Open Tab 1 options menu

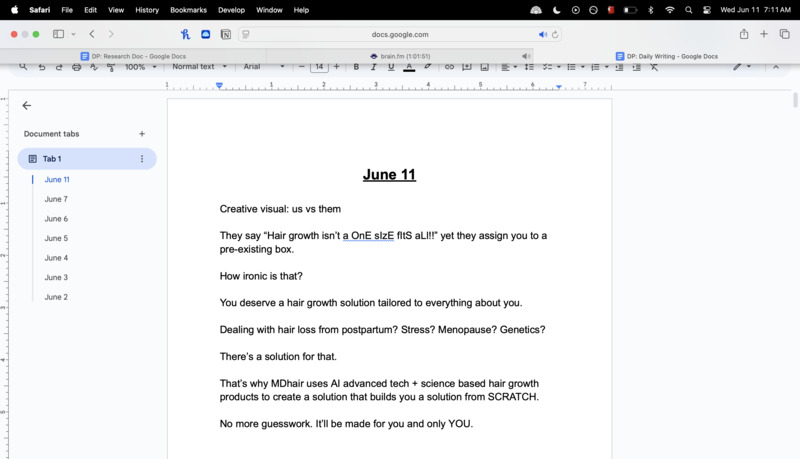click(142, 159)
